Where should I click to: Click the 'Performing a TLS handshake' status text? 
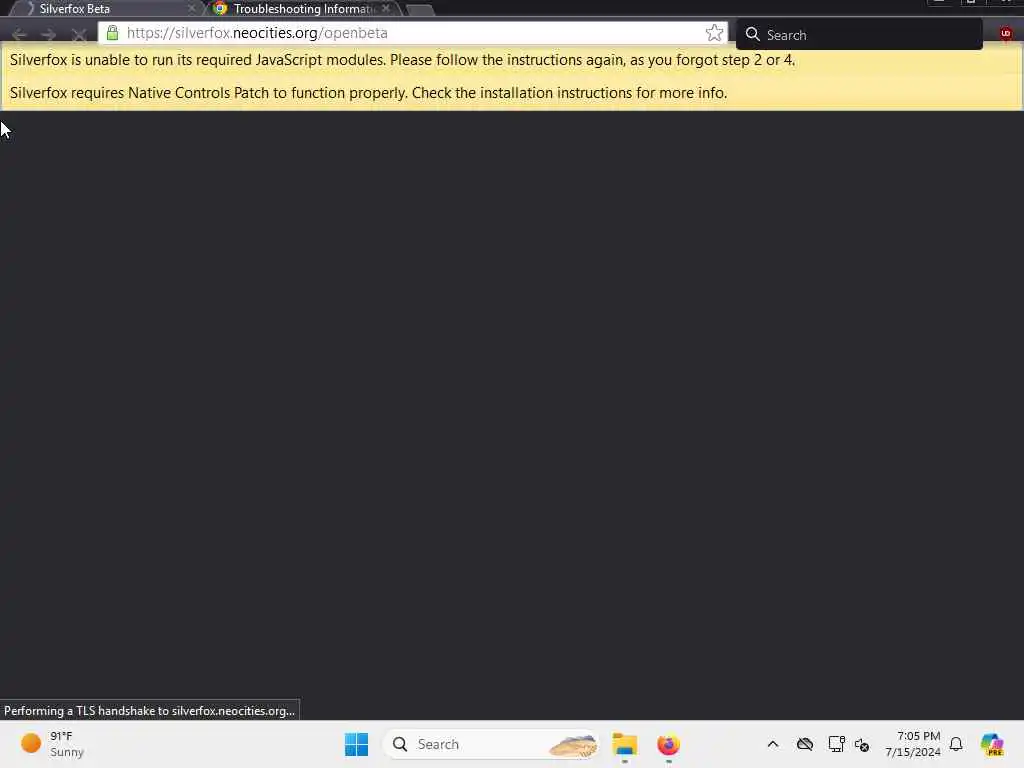[150, 711]
